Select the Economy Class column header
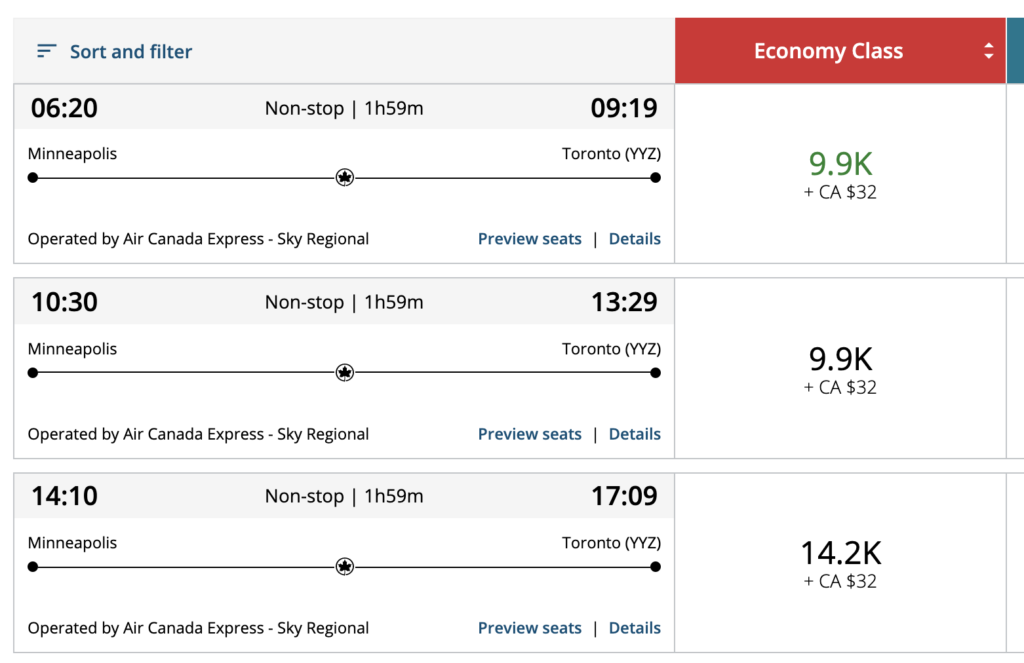The width and height of the screenshot is (1024, 663). coord(828,50)
